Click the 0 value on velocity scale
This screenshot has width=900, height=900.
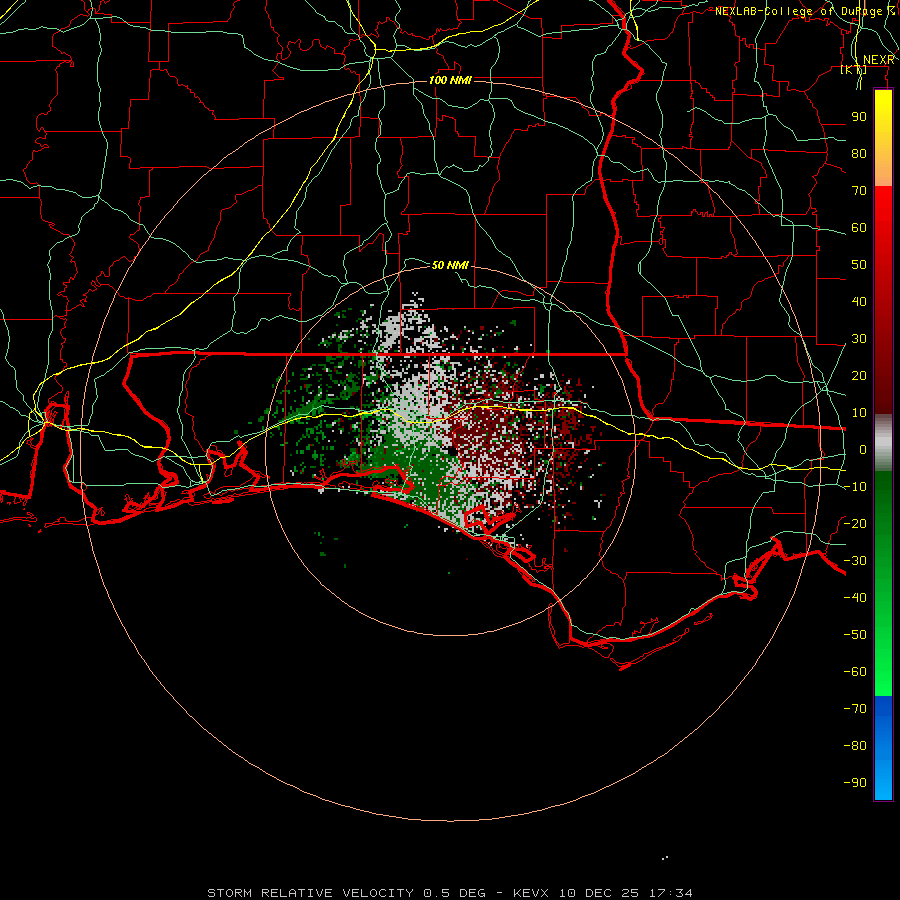point(863,449)
